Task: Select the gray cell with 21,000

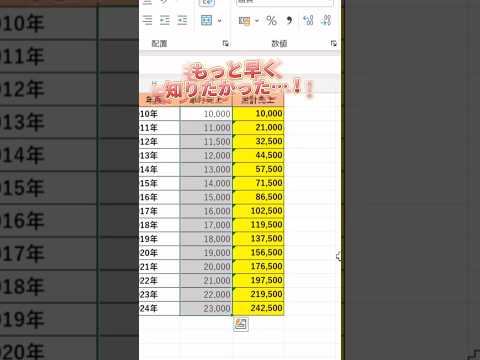Action: (206, 280)
